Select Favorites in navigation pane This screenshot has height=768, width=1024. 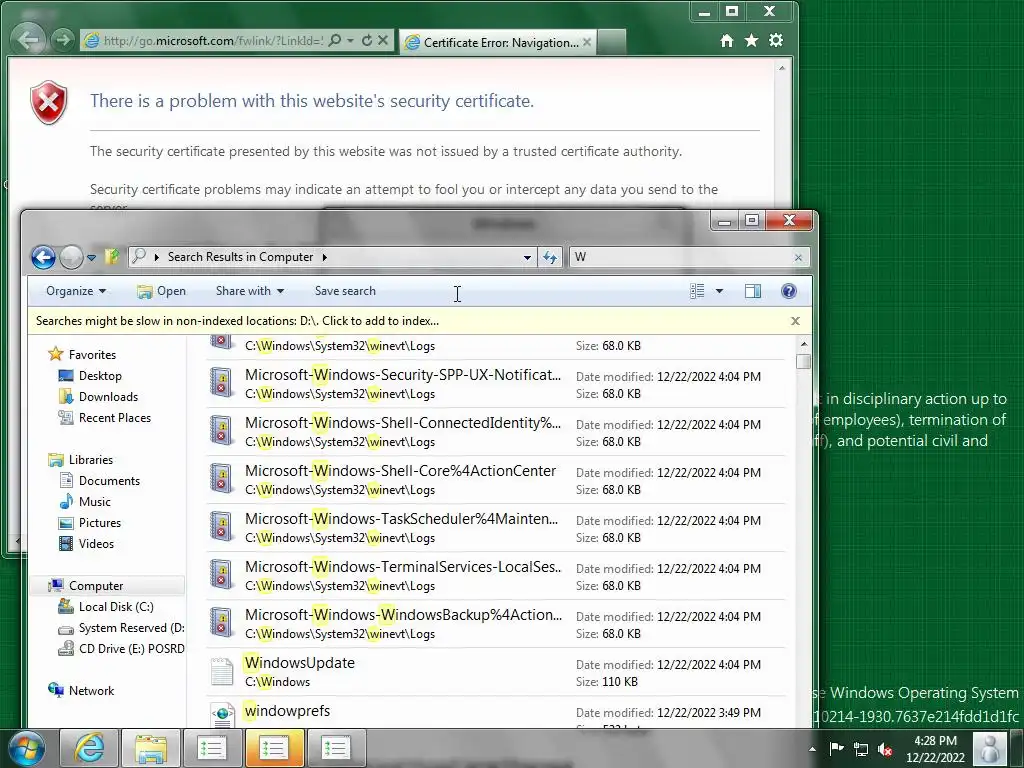point(83,355)
